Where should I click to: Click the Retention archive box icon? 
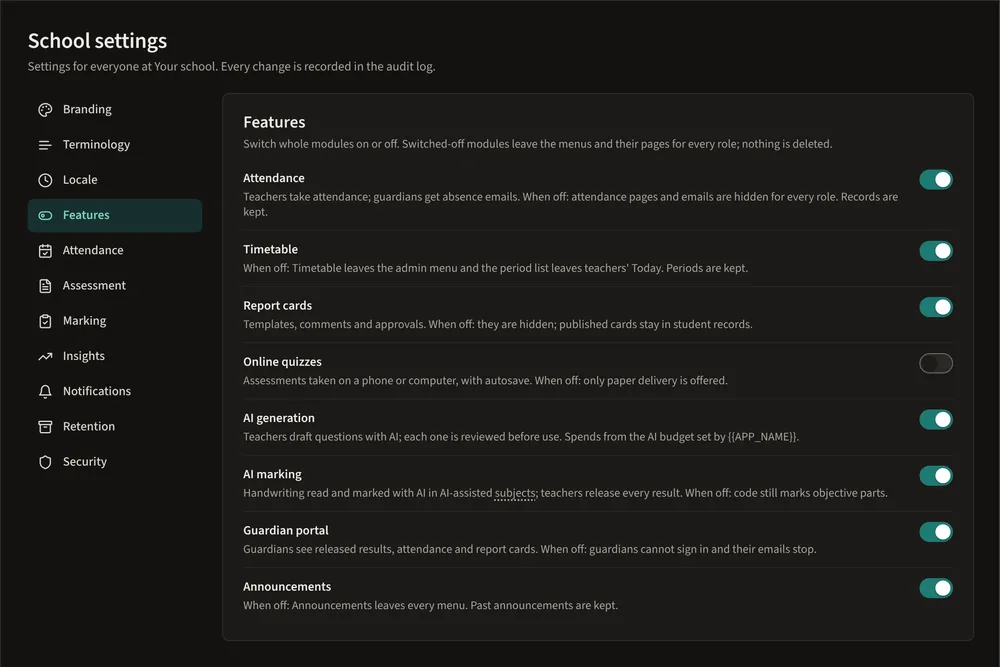click(x=45, y=427)
